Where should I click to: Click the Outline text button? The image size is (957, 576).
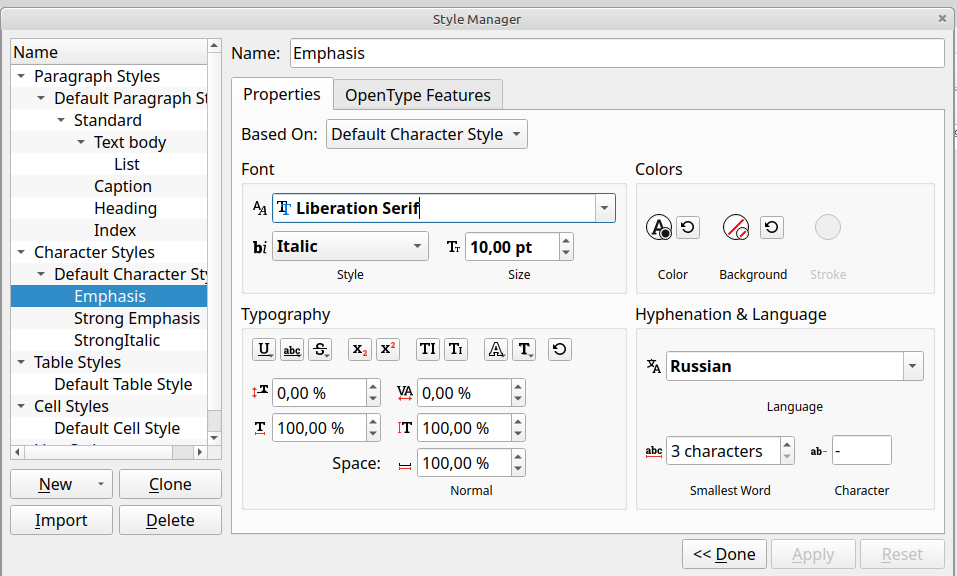(496, 349)
